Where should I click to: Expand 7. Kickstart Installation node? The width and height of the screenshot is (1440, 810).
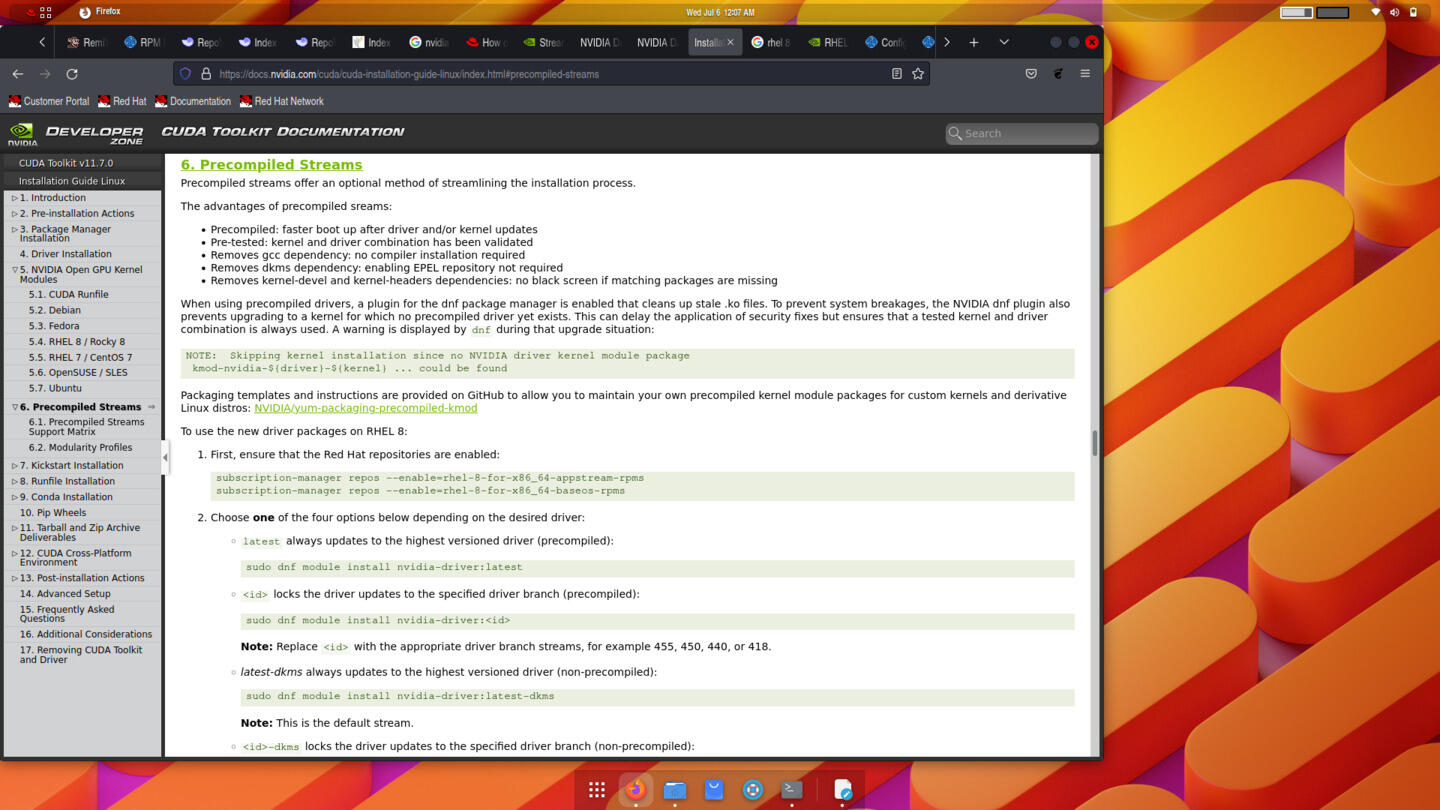(x=14, y=465)
